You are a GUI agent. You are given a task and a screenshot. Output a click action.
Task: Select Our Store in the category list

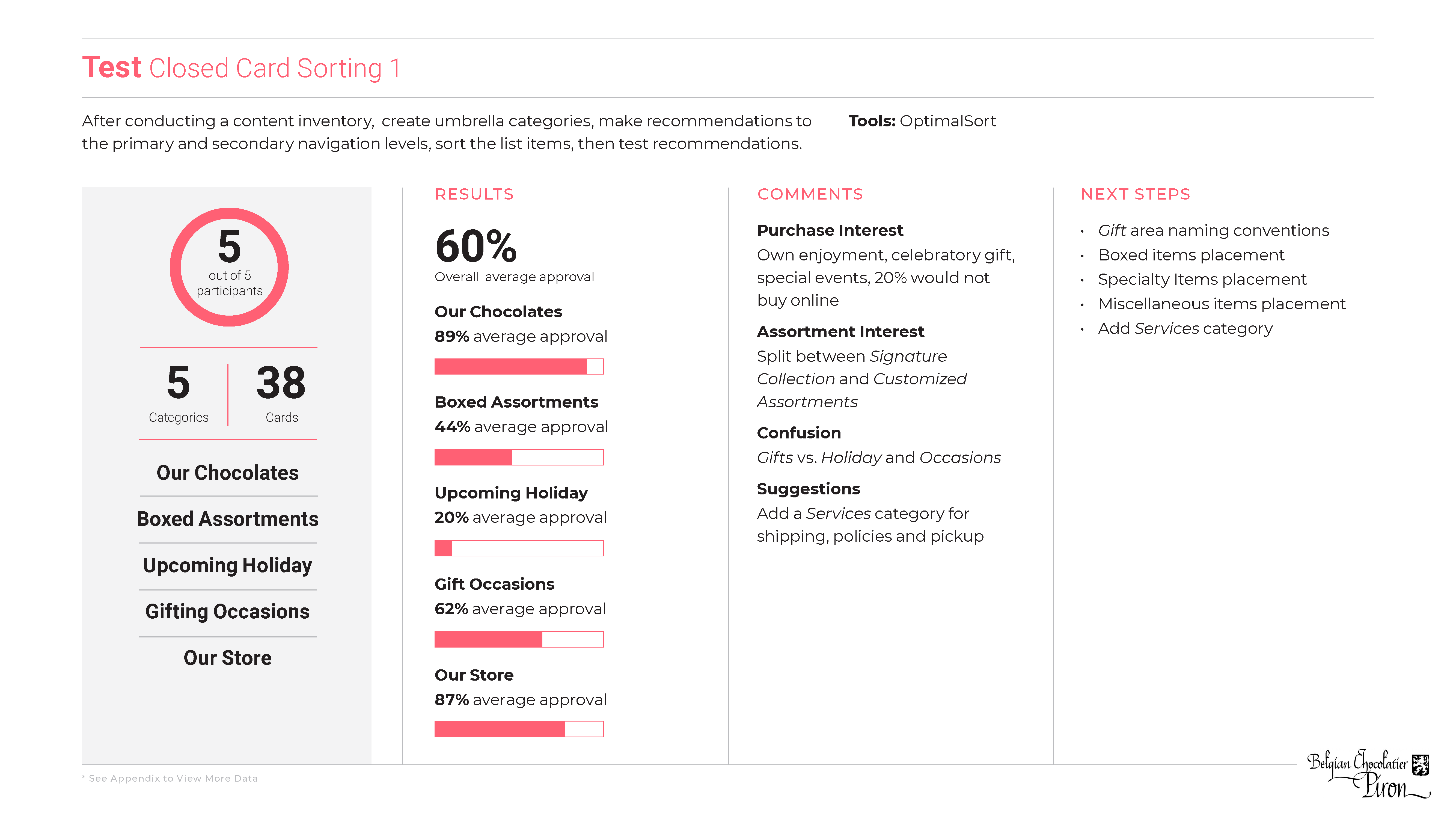tap(227, 658)
